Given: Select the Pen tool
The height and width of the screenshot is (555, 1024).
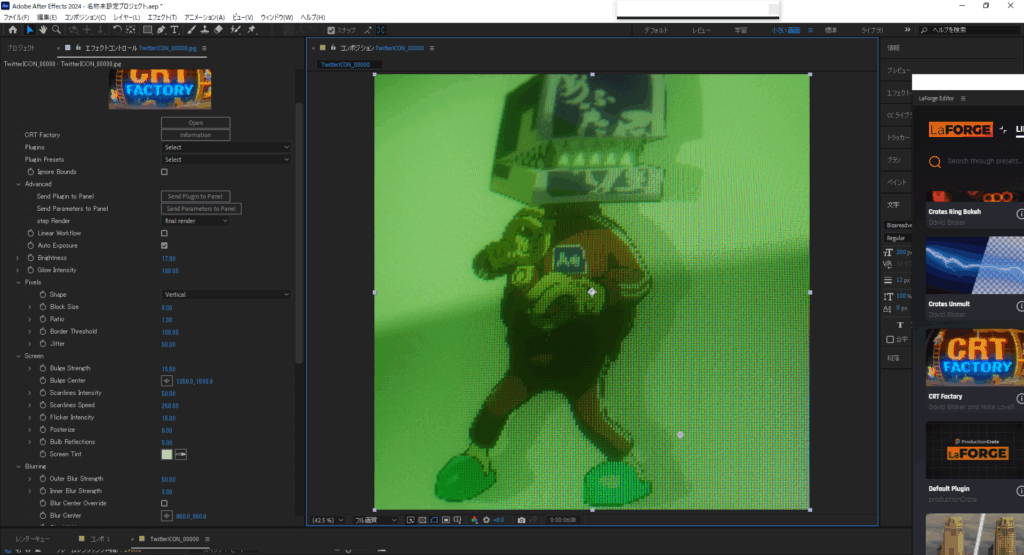Looking at the screenshot, I should click(161, 30).
